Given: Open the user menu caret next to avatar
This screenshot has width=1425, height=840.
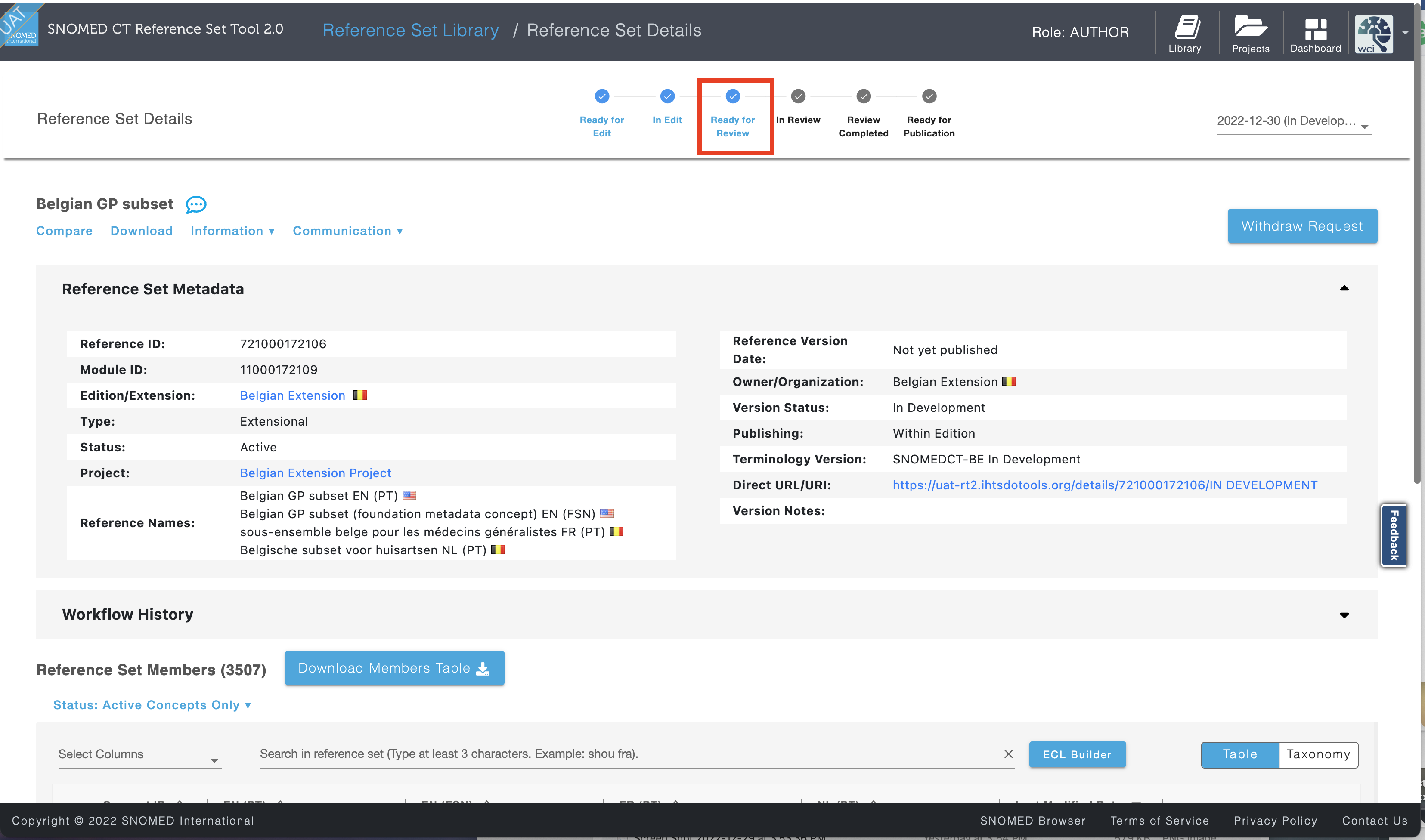Looking at the screenshot, I should (1405, 33).
